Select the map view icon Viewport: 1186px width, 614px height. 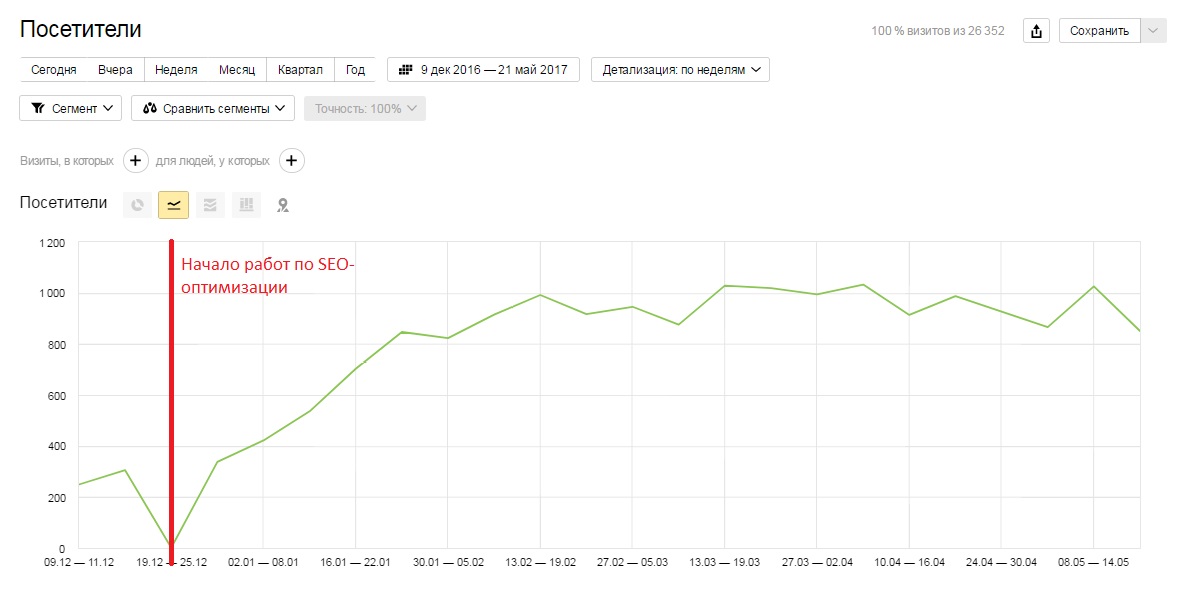(283, 205)
